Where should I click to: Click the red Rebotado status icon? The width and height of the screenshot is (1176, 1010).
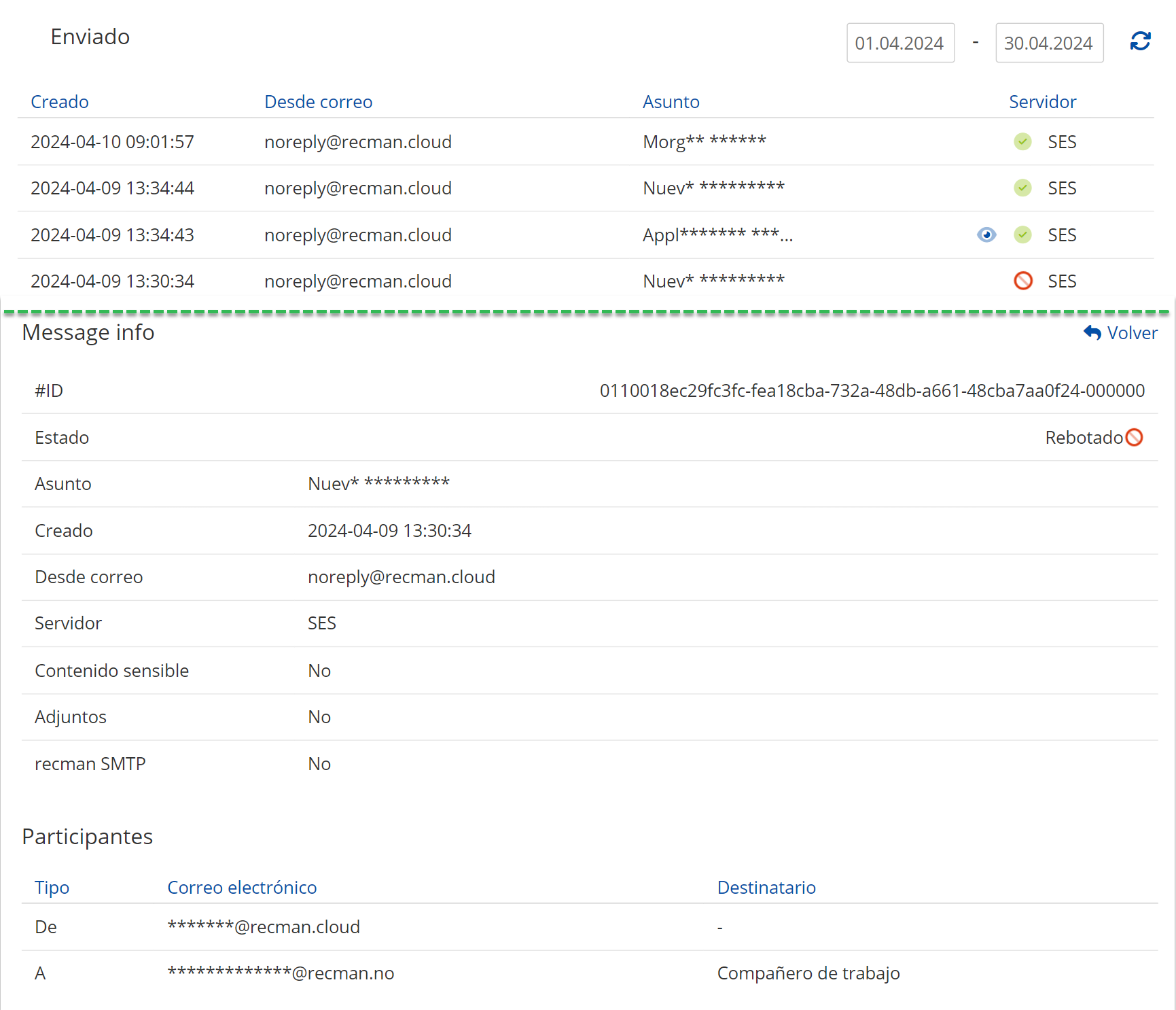click(x=1134, y=437)
